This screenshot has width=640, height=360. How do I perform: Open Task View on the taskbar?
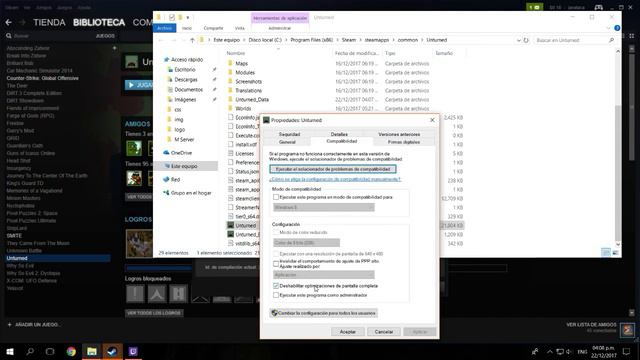(50, 351)
